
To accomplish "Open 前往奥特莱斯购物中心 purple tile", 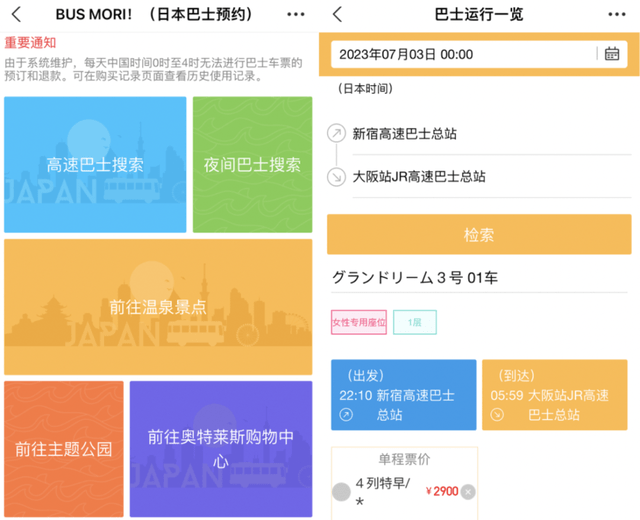I will tap(221, 449).
